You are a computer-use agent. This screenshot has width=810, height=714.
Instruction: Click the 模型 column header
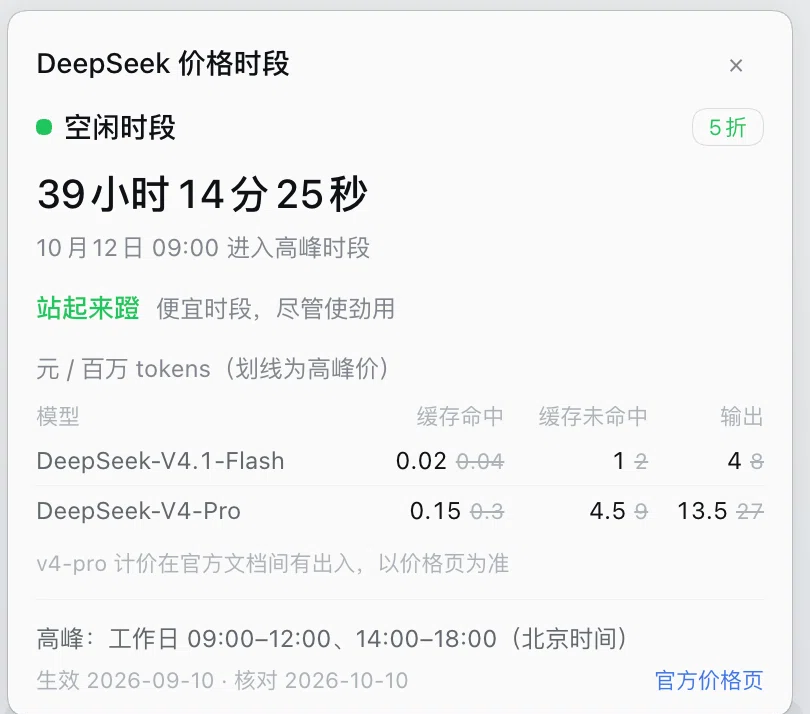(x=58, y=416)
